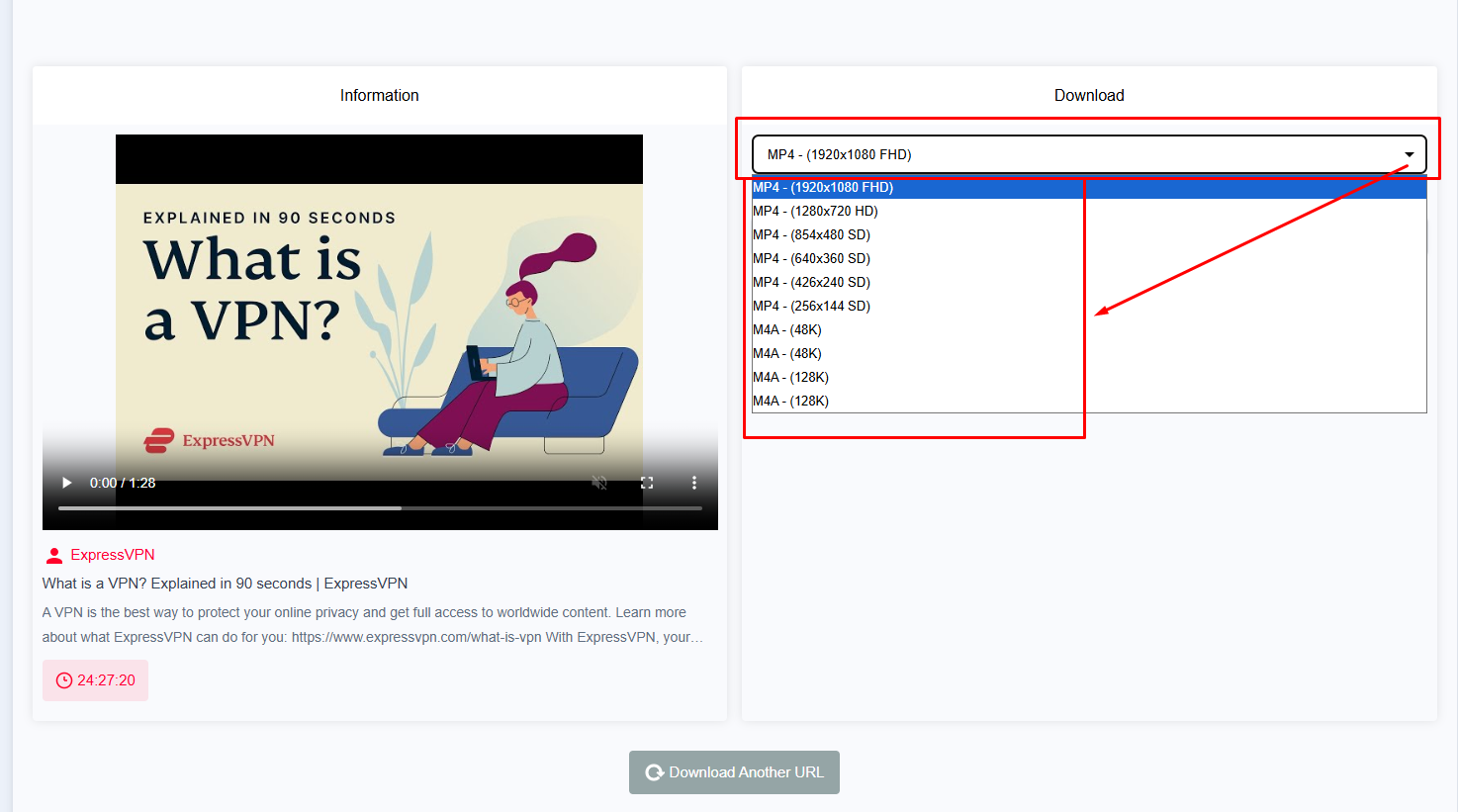The height and width of the screenshot is (812, 1458).
Task: Click the 24:27:20 duration badge
Action: (95, 679)
